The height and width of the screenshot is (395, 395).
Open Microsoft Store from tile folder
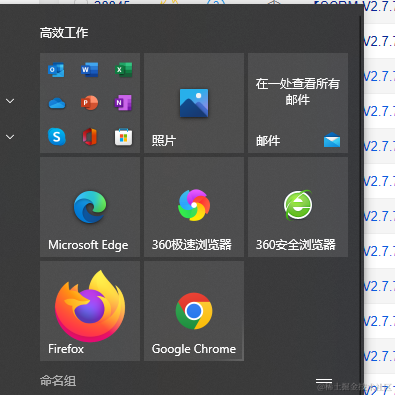[x=123, y=137]
